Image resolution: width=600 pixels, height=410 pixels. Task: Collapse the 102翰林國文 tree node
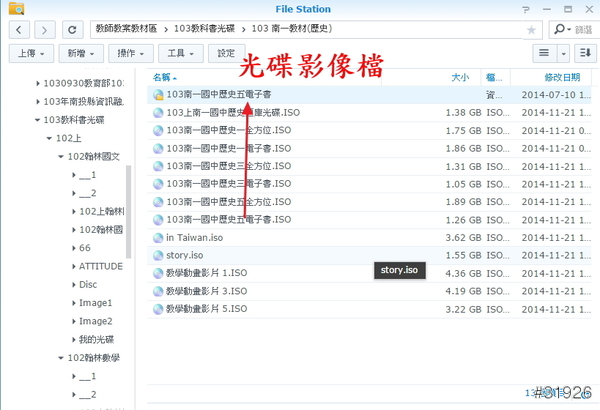pos(62,157)
